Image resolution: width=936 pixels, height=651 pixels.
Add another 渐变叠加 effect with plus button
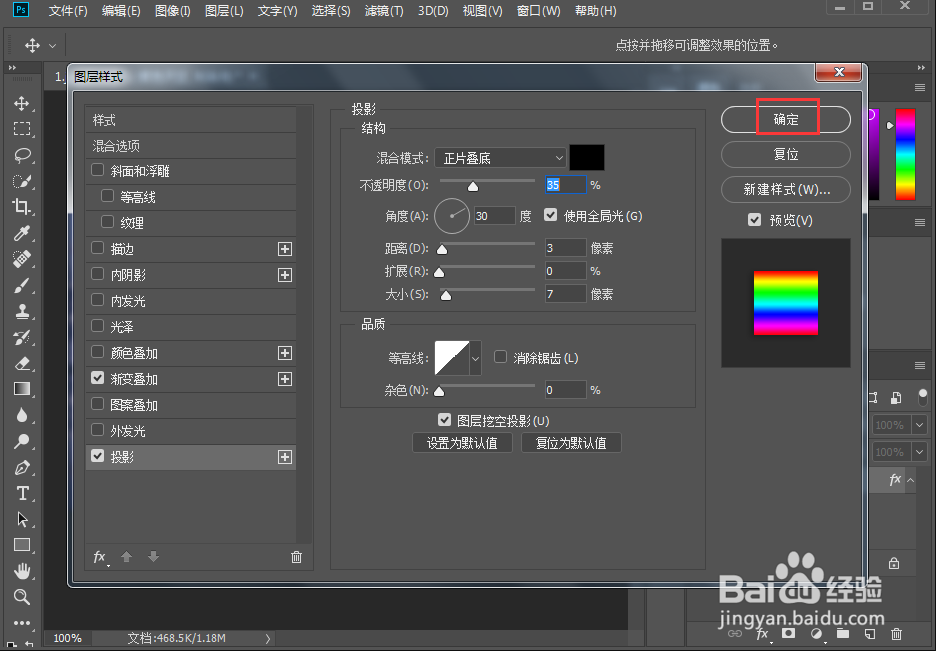[285, 379]
